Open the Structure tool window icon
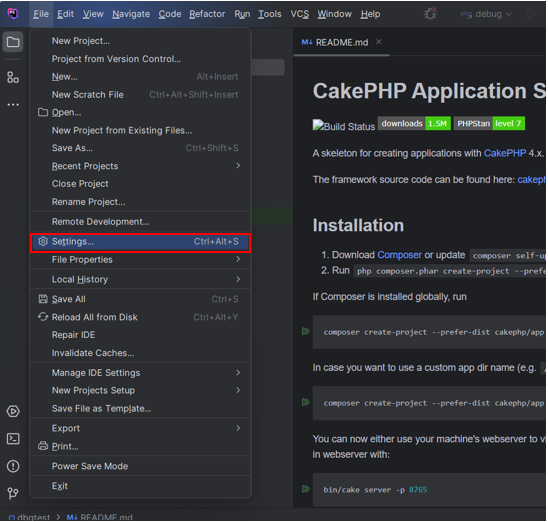This screenshot has height=522, width=548. [13, 77]
